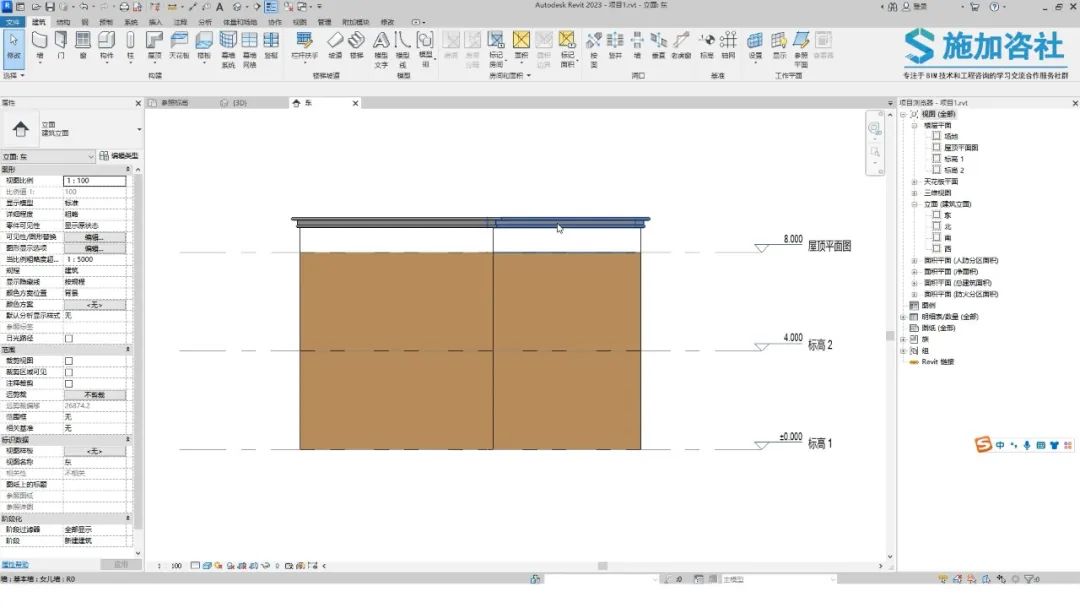Open the 文件 menu tab
The width and height of the screenshot is (1080, 608).
(13, 22)
